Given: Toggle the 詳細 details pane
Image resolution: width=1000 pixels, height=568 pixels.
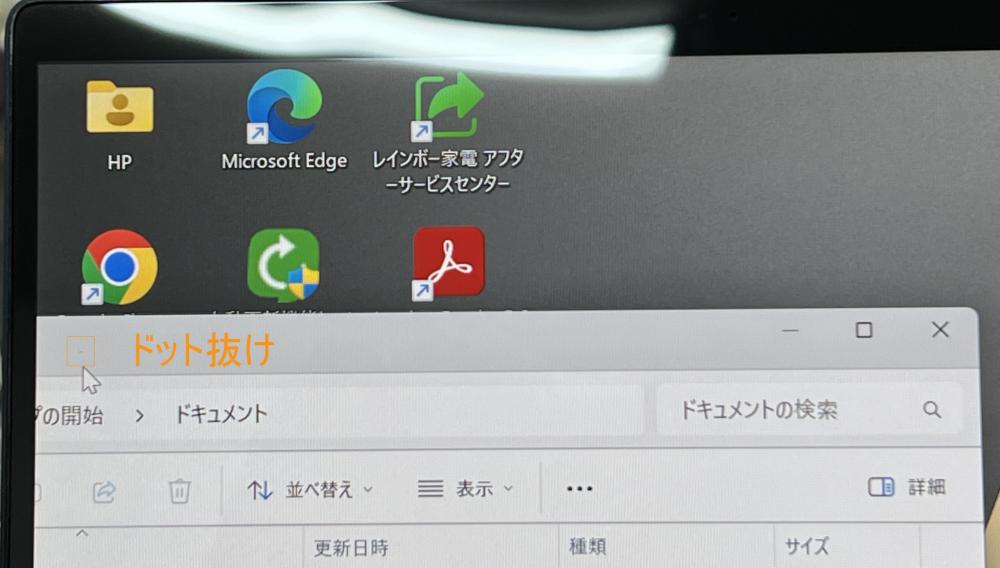Looking at the screenshot, I should click(x=906, y=487).
